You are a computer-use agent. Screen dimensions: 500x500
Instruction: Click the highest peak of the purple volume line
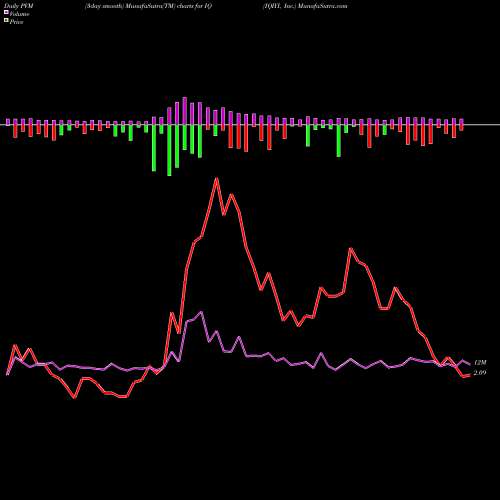tap(201, 312)
